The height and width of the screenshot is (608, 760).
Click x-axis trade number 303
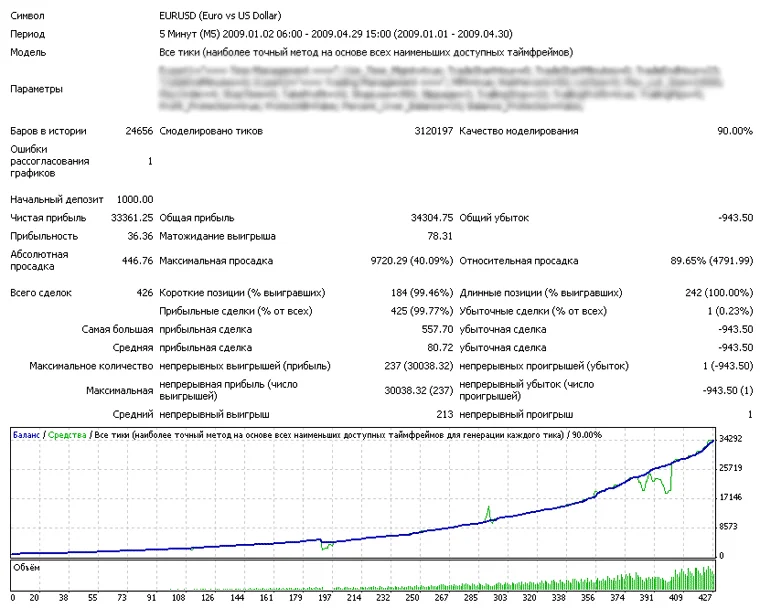point(500,597)
